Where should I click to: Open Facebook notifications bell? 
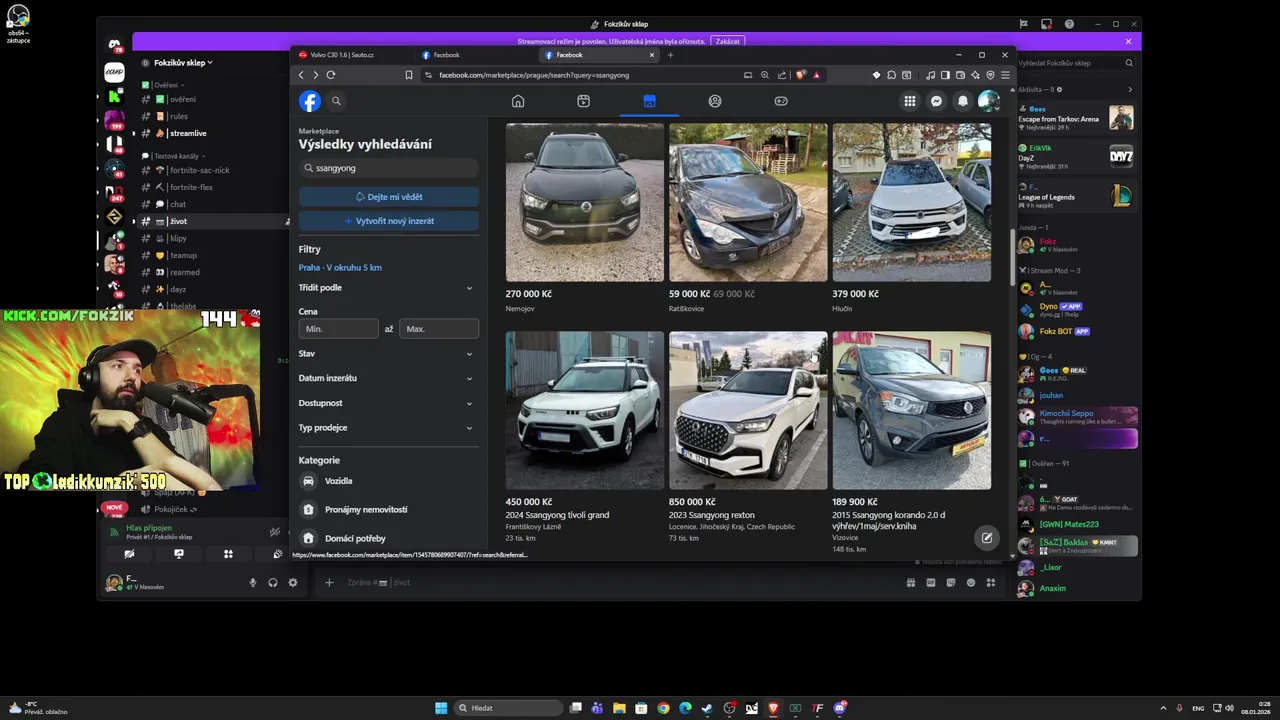[962, 101]
